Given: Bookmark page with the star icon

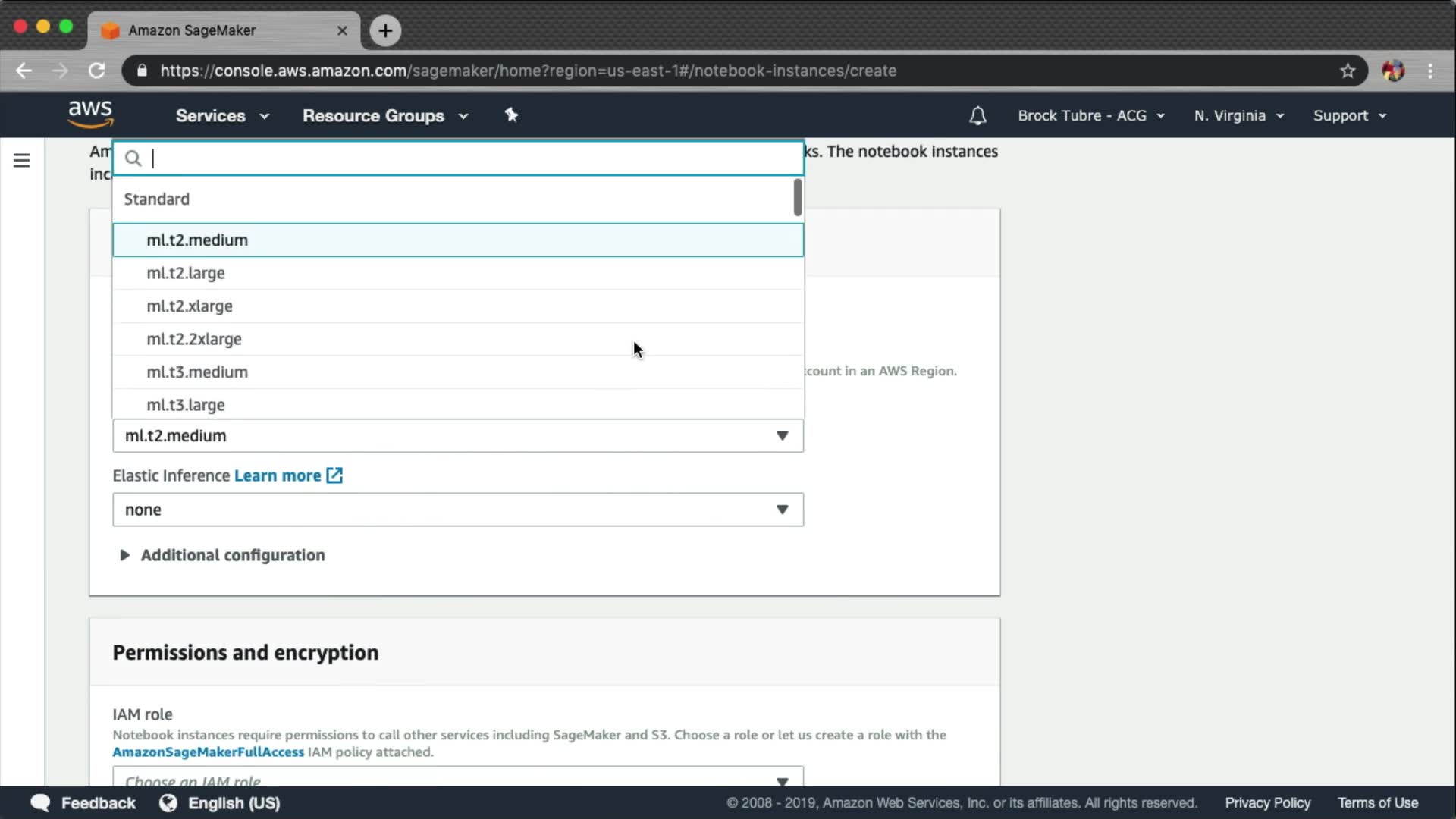Looking at the screenshot, I should coord(1347,71).
